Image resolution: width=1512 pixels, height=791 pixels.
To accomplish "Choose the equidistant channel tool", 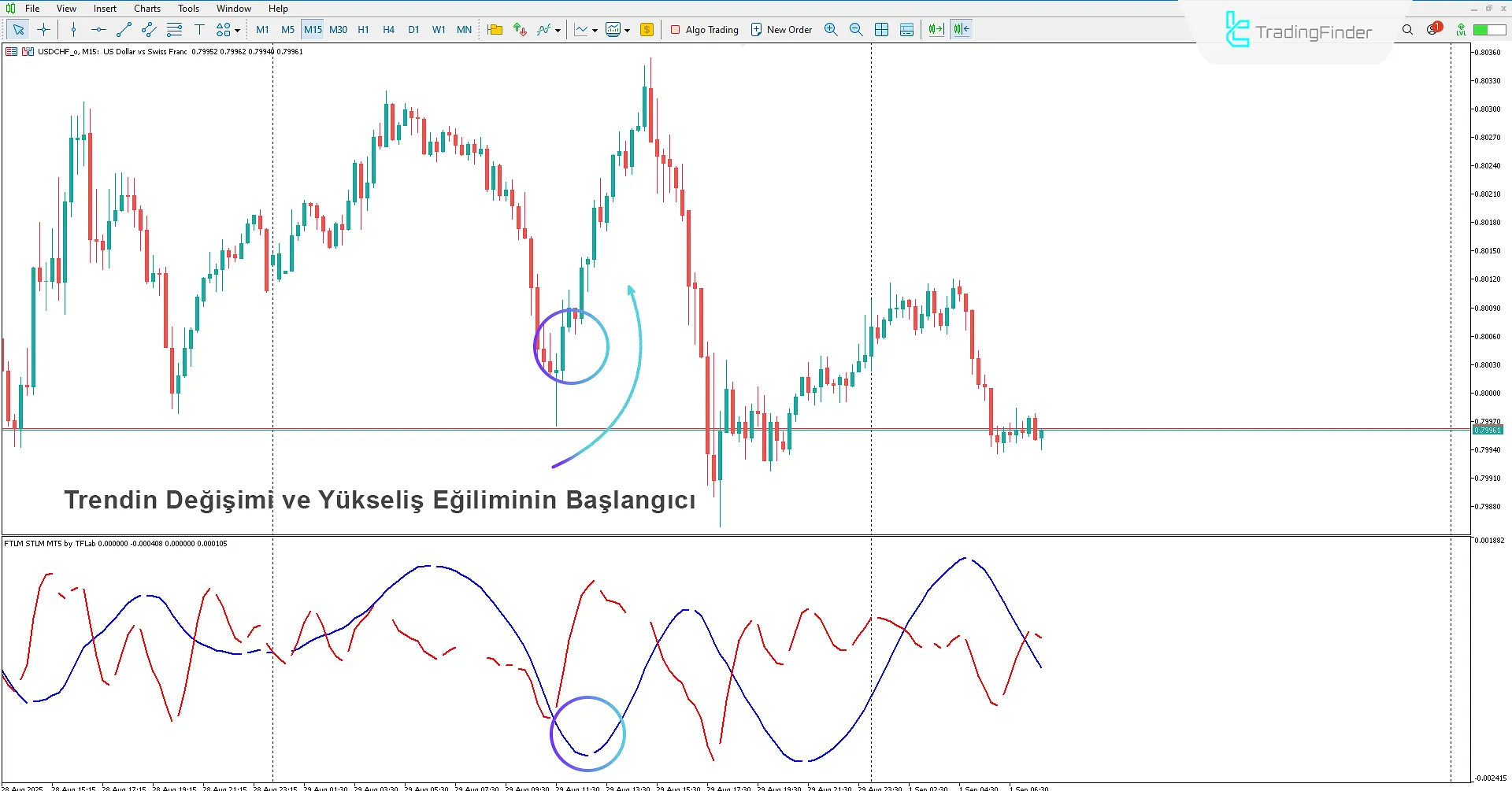I will (x=149, y=30).
